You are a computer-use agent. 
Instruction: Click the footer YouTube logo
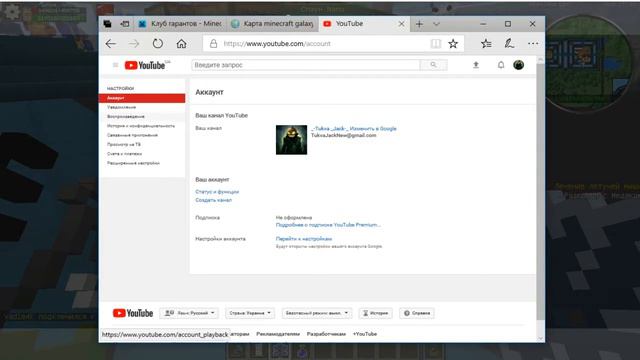(133, 313)
